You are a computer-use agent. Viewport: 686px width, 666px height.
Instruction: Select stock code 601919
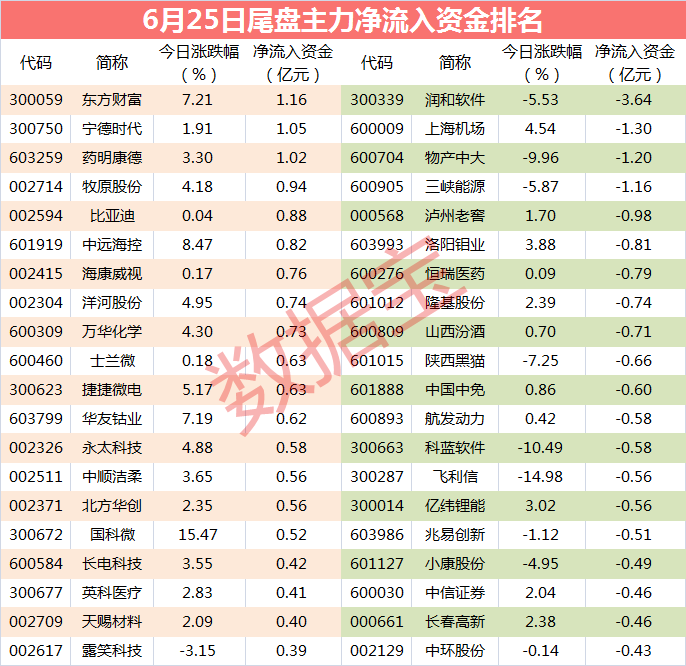tap(36, 245)
